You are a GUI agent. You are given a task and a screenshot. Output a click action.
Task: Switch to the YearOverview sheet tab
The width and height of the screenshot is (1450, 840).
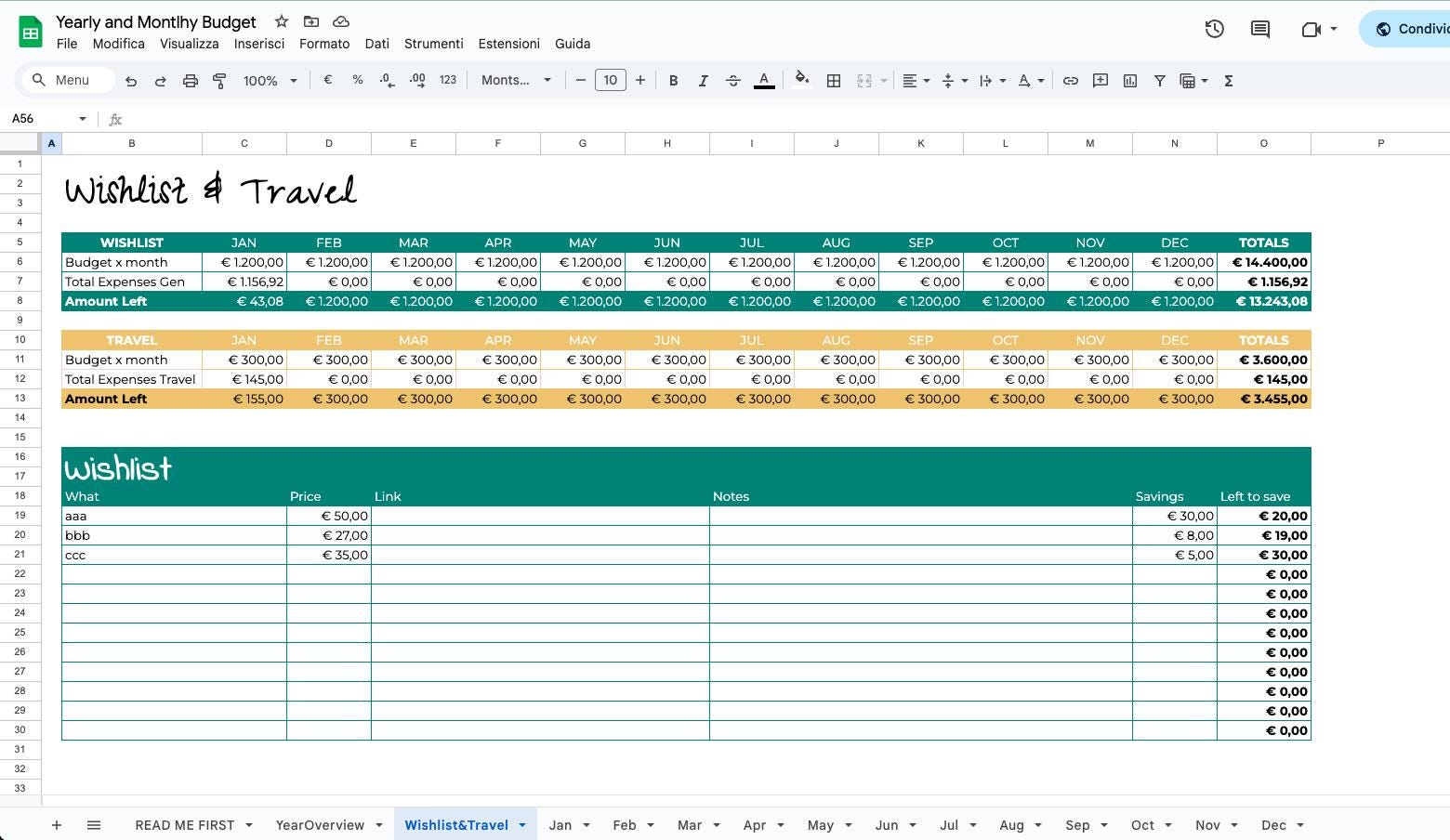coord(320,825)
